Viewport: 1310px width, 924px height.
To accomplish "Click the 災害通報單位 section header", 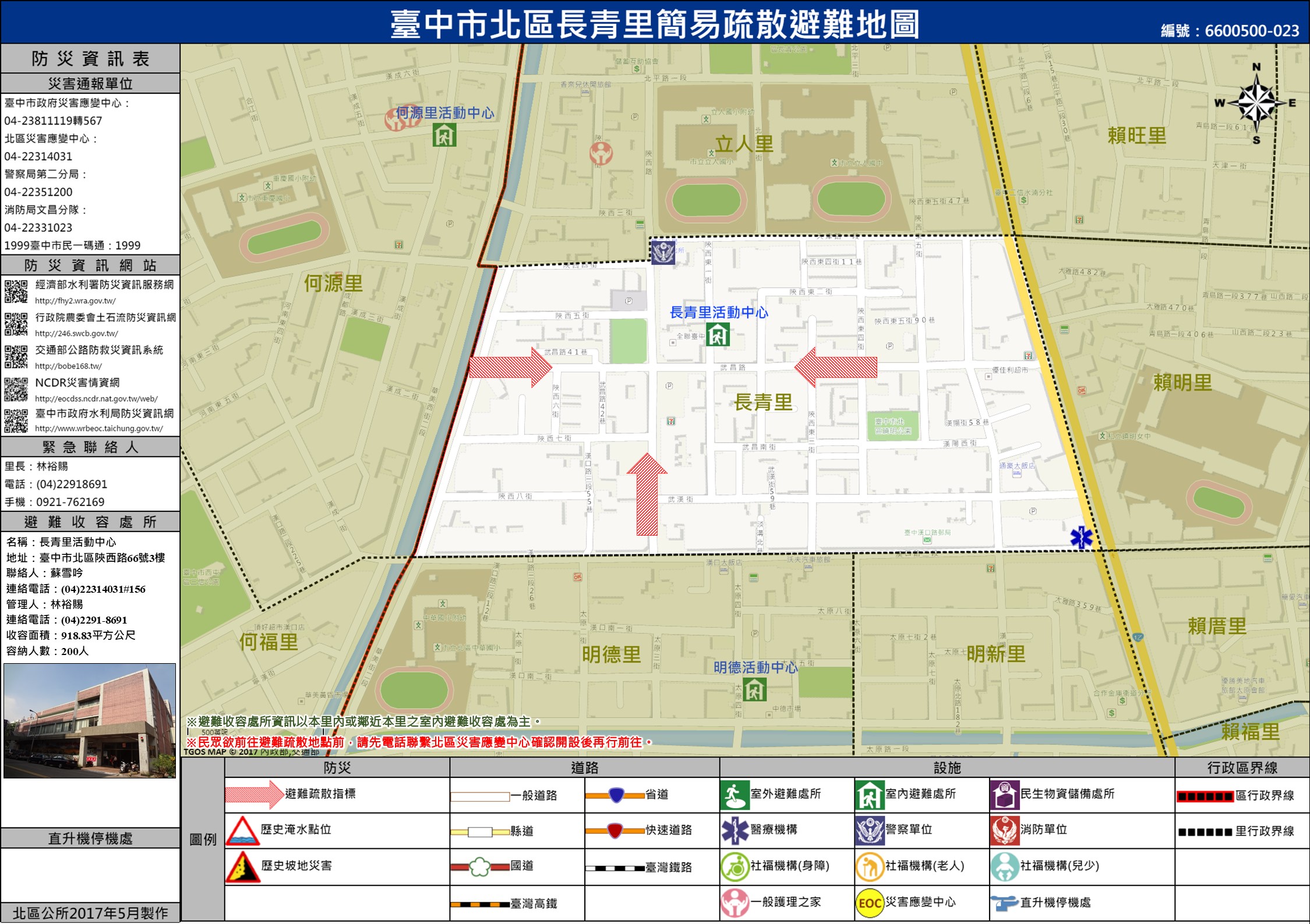I will pos(90,83).
